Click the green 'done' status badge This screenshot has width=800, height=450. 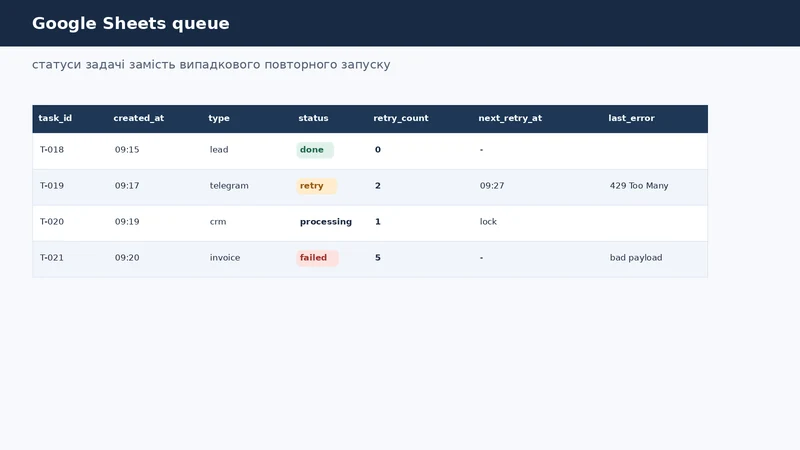[x=315, y=150]
